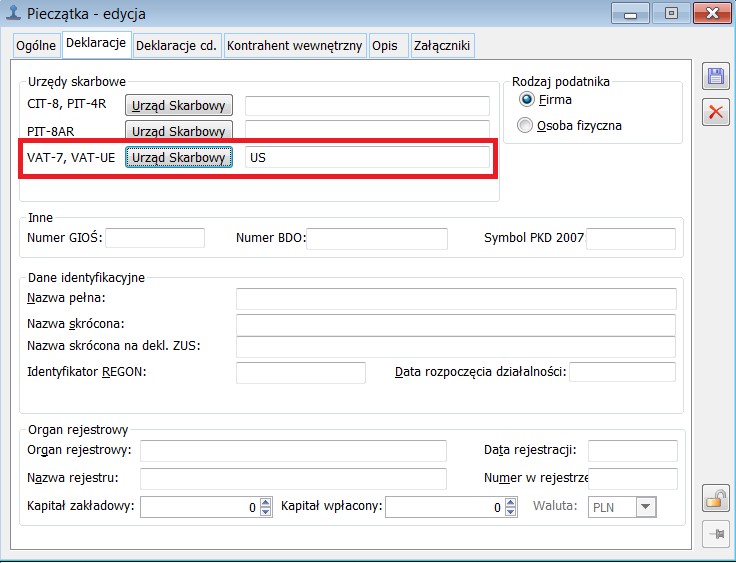Click the Identyfikator REGON field

300,373
